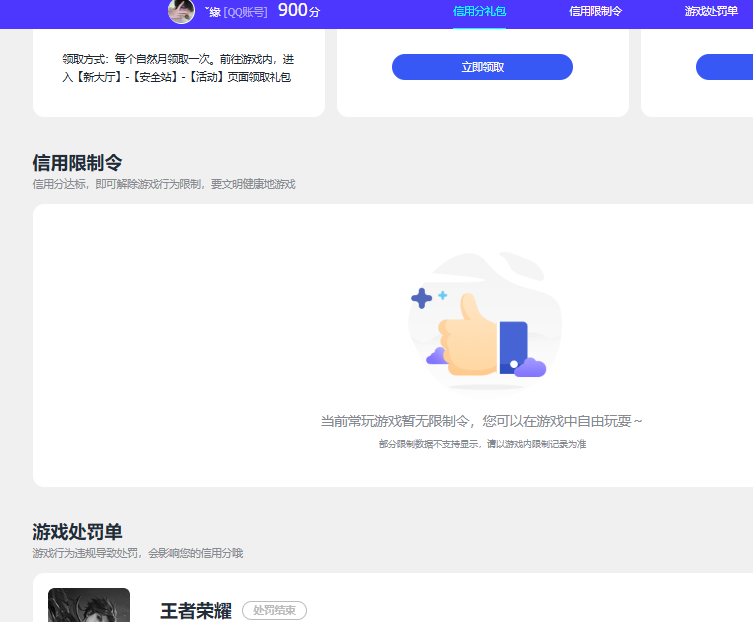The image size is (753, 622).
Task: Click the 处罚结束 status badge
Action: 274,610
